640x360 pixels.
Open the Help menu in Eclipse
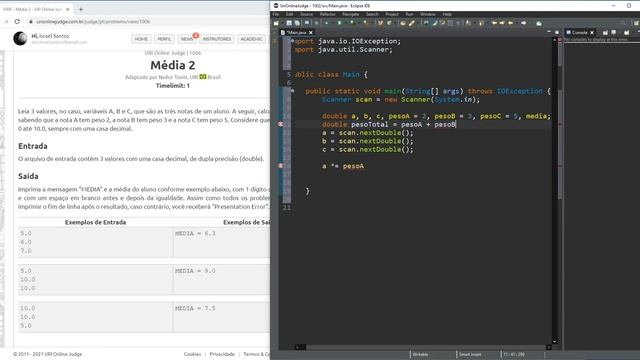coord(447,14)
